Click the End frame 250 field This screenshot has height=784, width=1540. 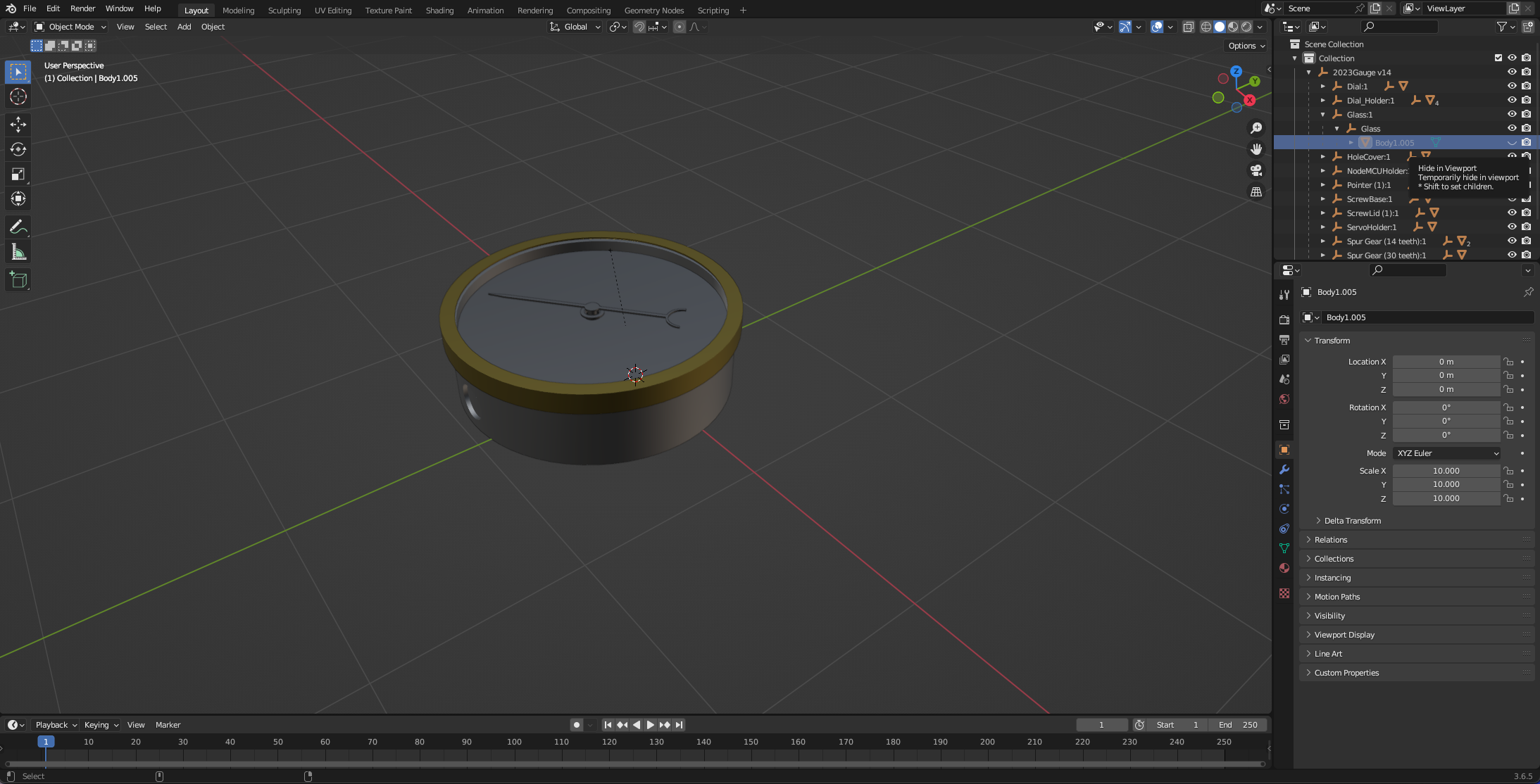click(x=1239, y=725)
